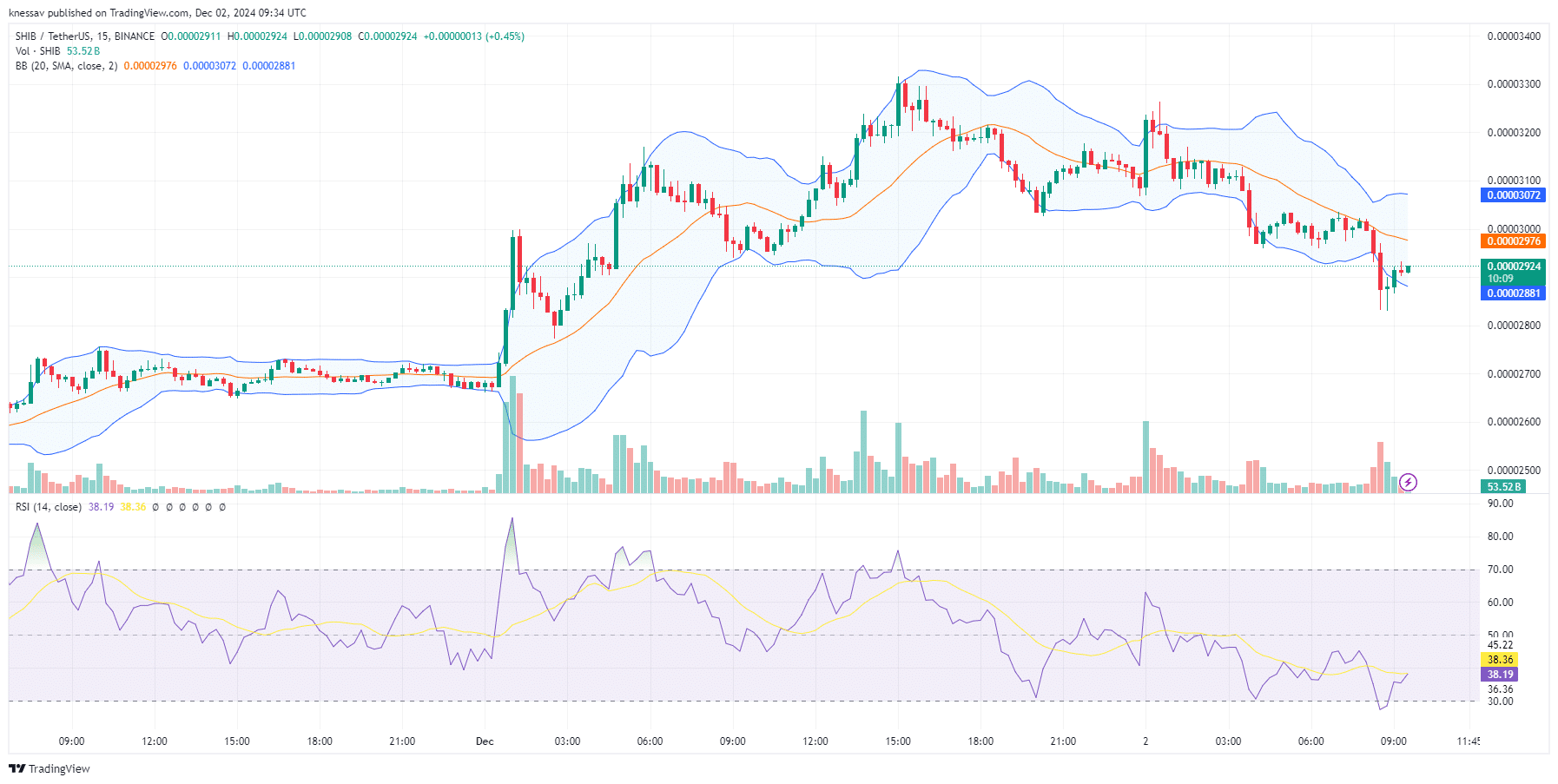
Task: Click the knessav published on TradingView.com header
Action: click(x=157, y=13)
